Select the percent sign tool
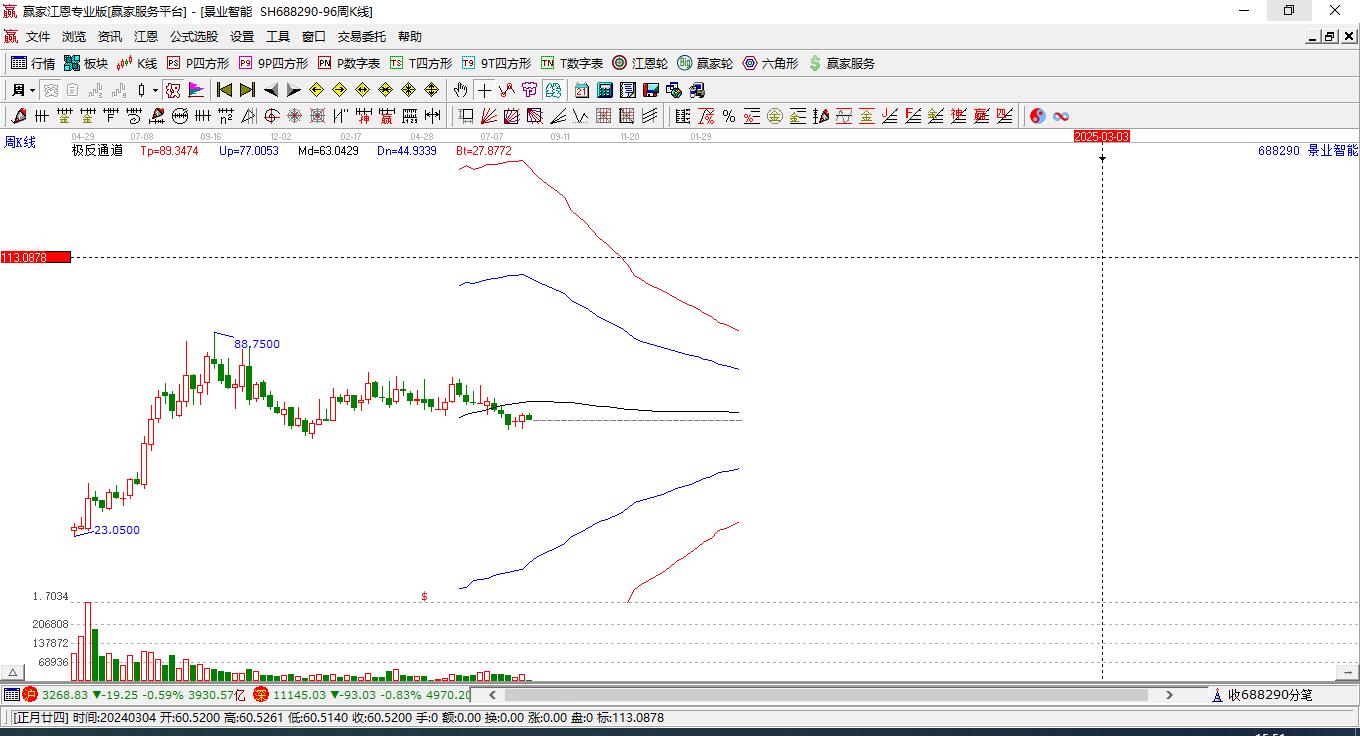Viewport: 1360px width, 736px height. [729, 116]
